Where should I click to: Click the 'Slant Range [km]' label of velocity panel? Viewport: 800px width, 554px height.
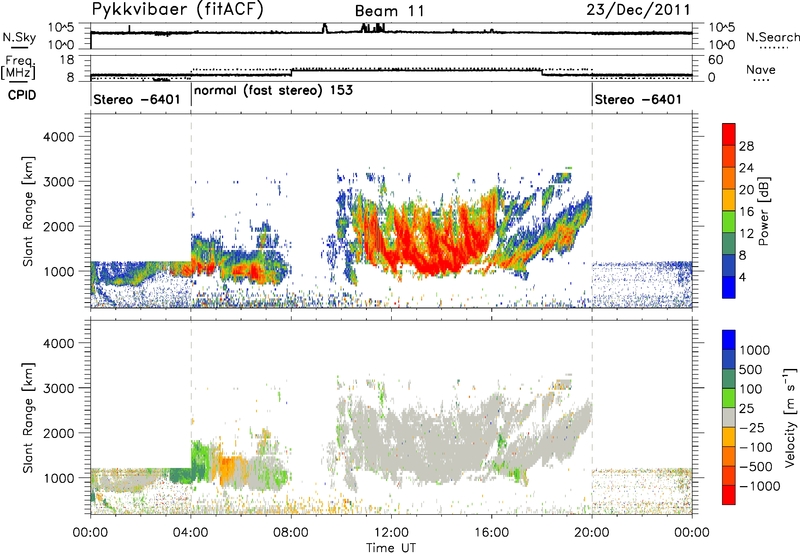(x=28, y=418)
